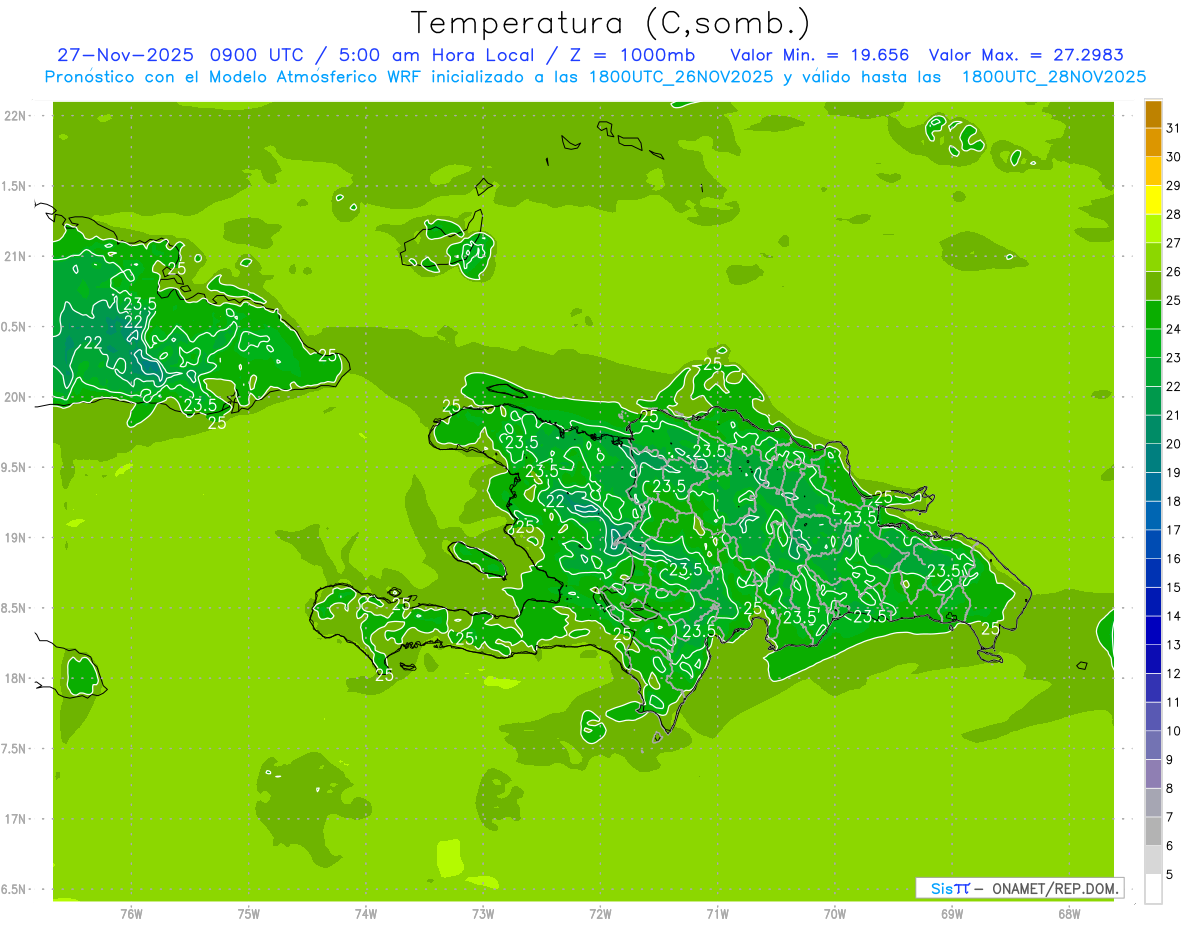Click the 71W longitude axis label
This screenshot has height=927, width=1200.
(717, 914)
